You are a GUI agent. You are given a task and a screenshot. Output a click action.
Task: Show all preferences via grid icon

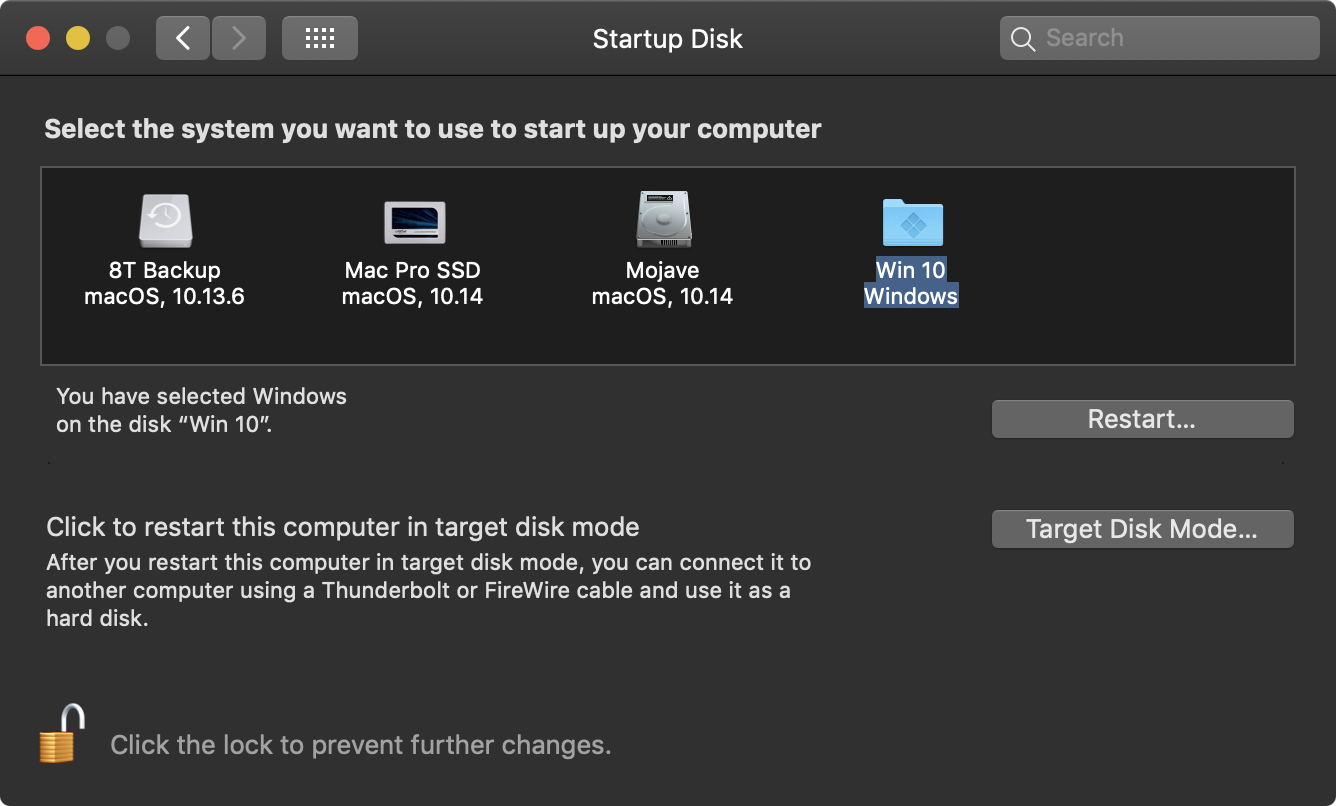click(319, 39)
